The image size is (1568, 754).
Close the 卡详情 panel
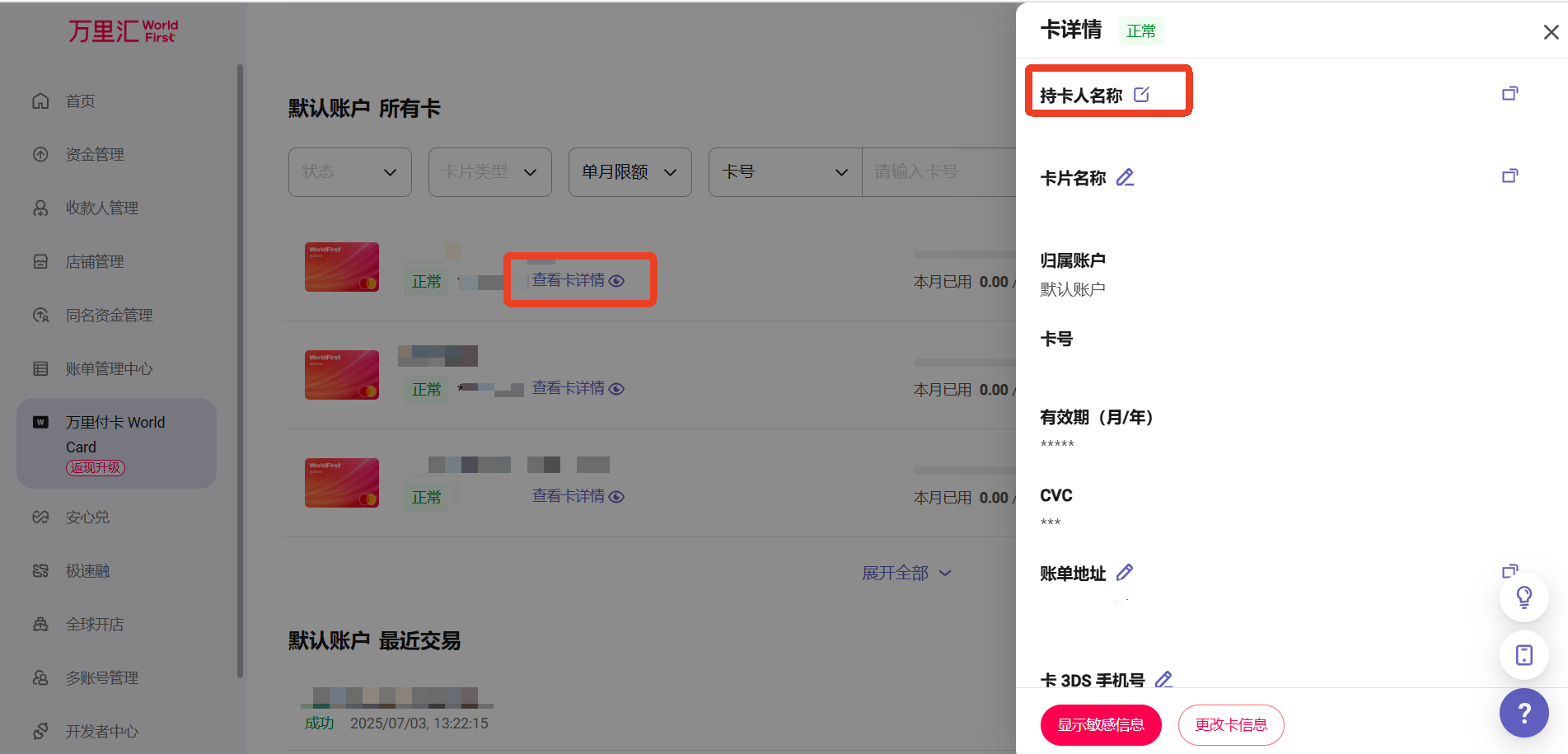tap(1551, 32)
